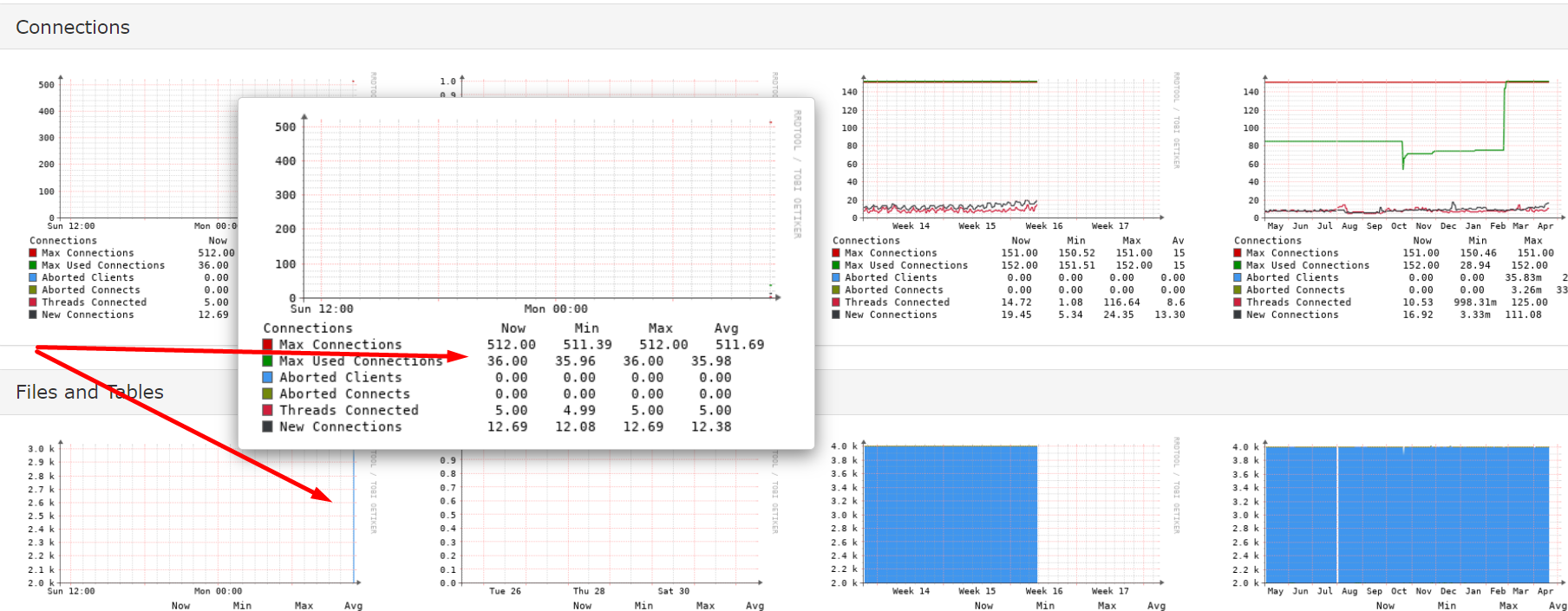
Task: Select the Threads Connected max value 116.64
Action: click(1121, 303)
